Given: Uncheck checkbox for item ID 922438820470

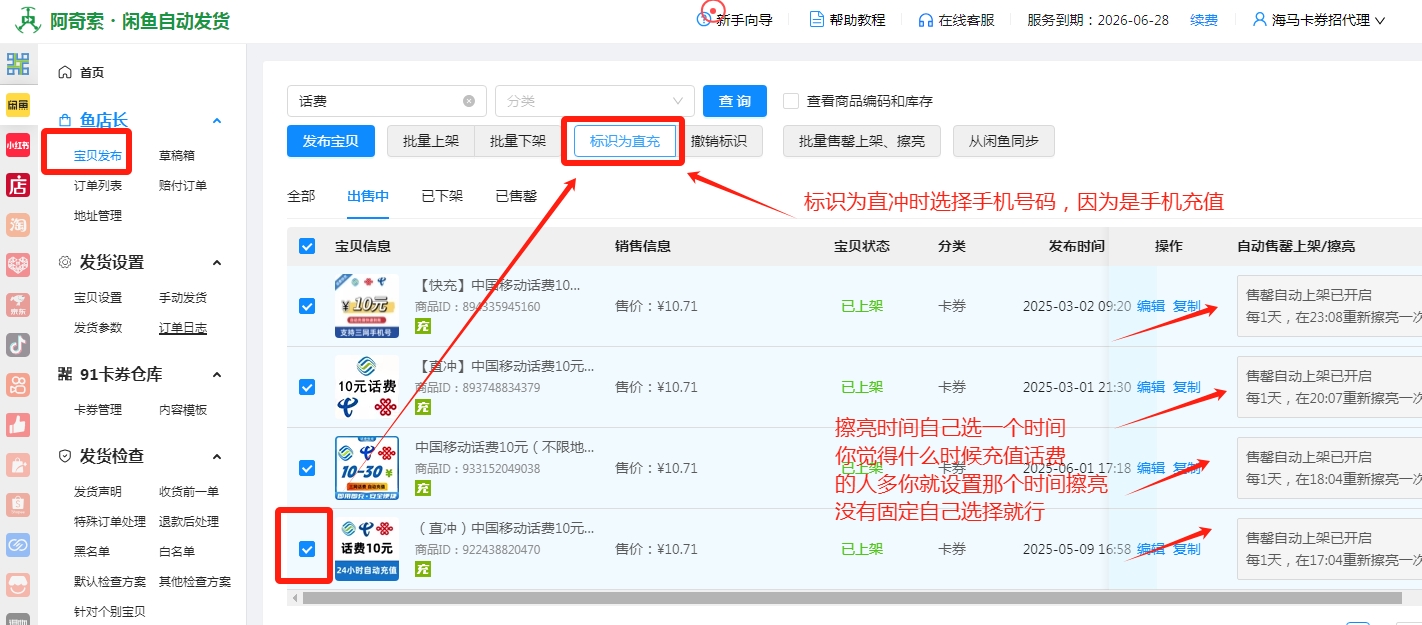Looking at the screenshot, I should pyautogui.click(x=307, y=548).
